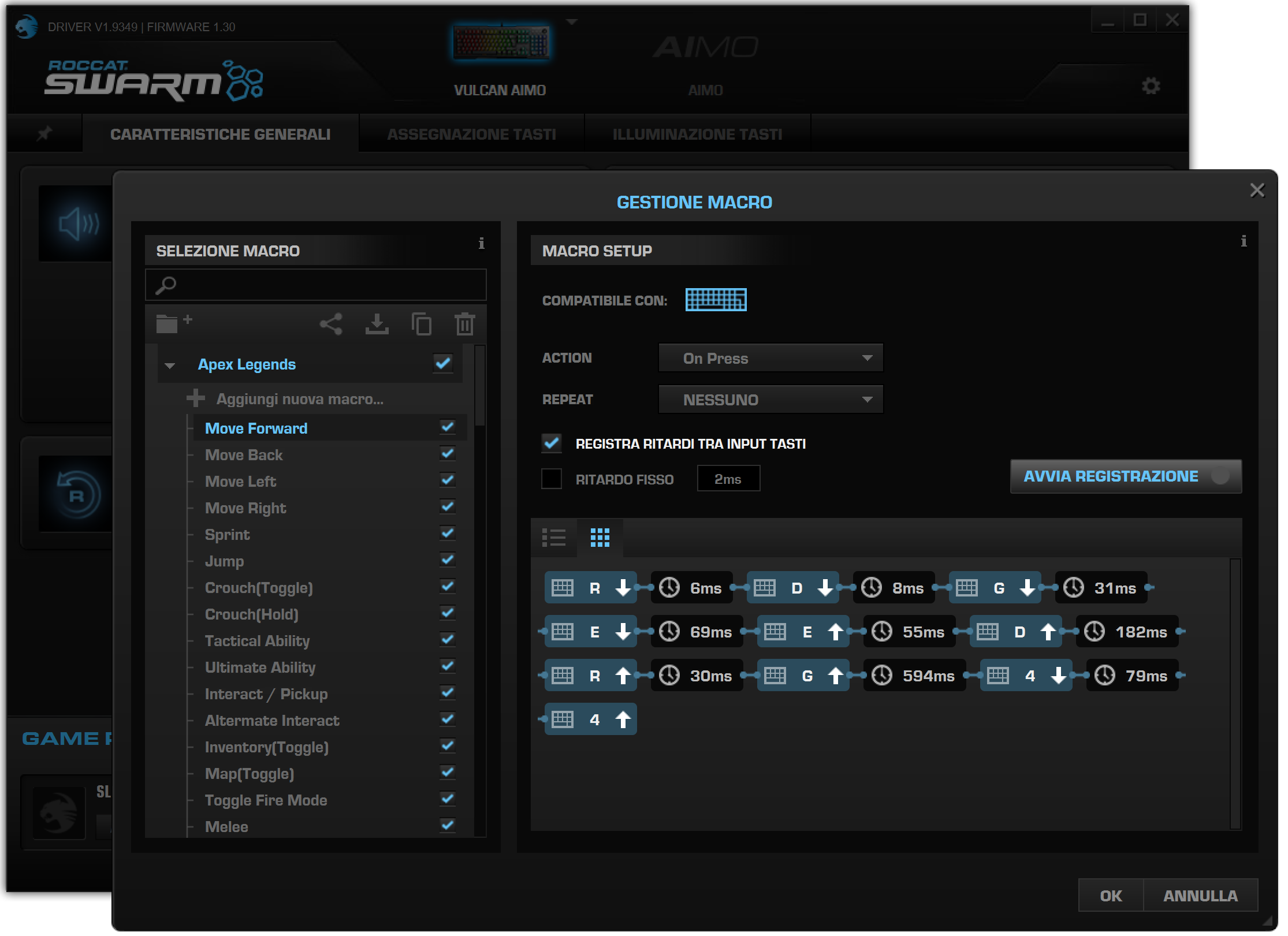Image resolution: width=1288 pixels, height=936 pixels.
Task: Open the Caratteristiche Generali tab
Action: 221,134
